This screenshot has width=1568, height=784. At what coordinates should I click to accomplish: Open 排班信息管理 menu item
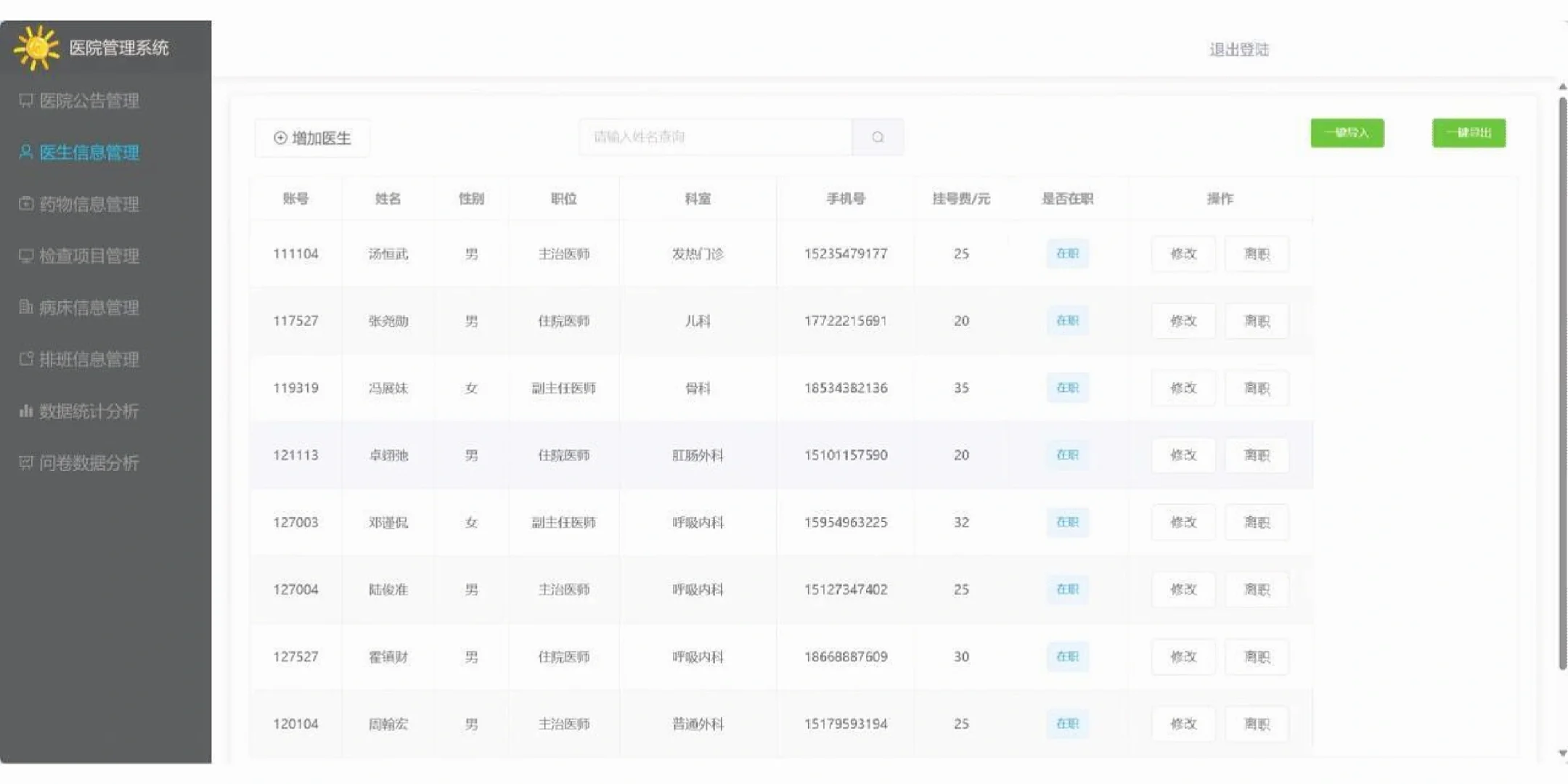pos(89,359)
